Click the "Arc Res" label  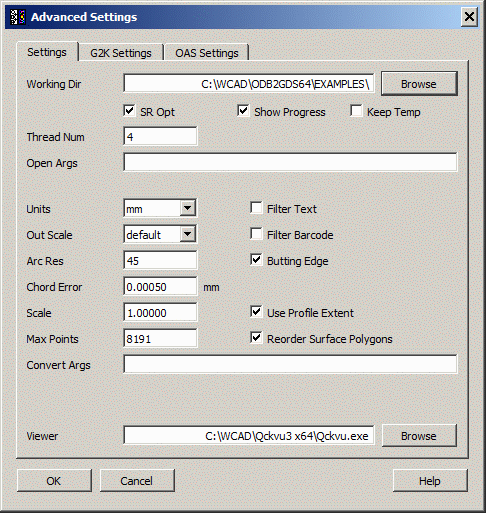point(45,261)
